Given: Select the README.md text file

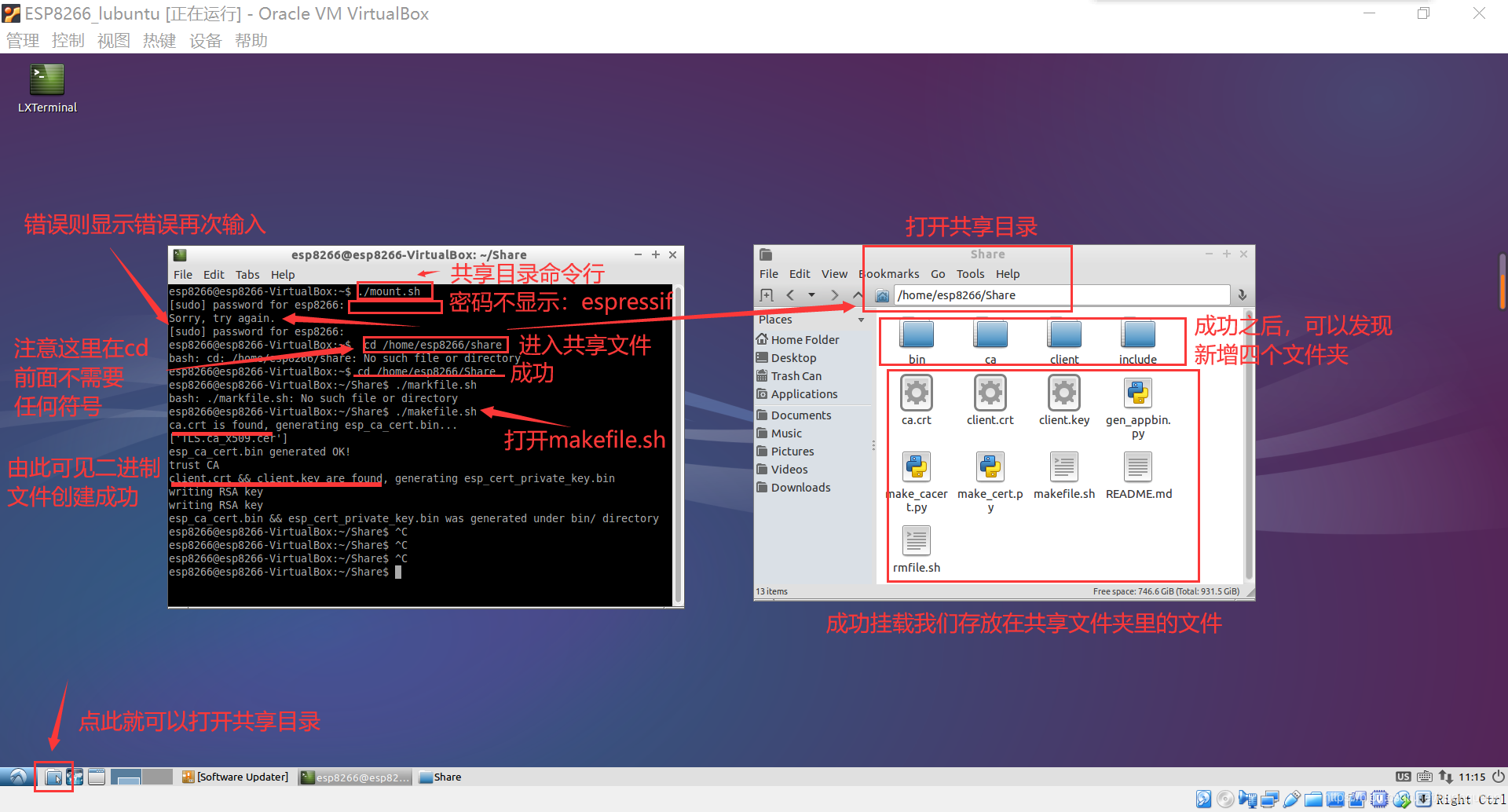Looking at the screenshot, I should (1138, 466).
